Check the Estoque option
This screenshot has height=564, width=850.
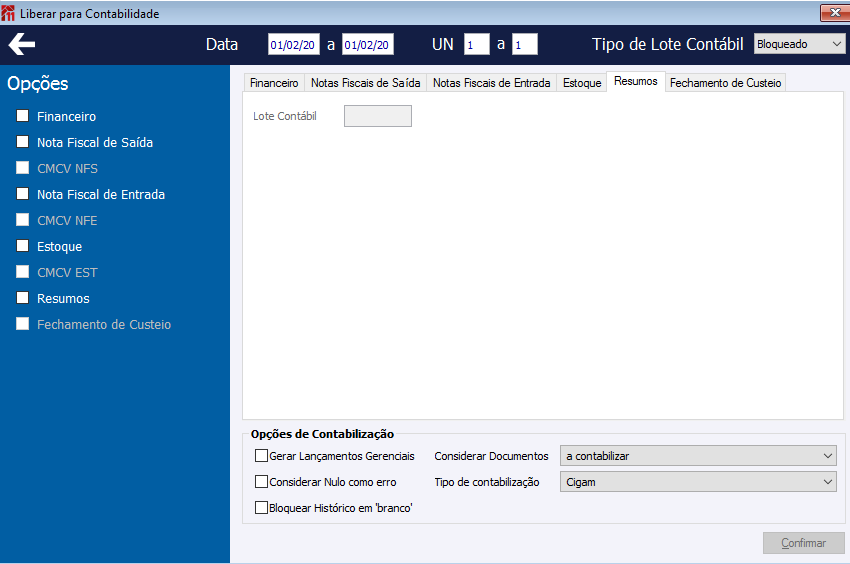[x=22, y=246]
